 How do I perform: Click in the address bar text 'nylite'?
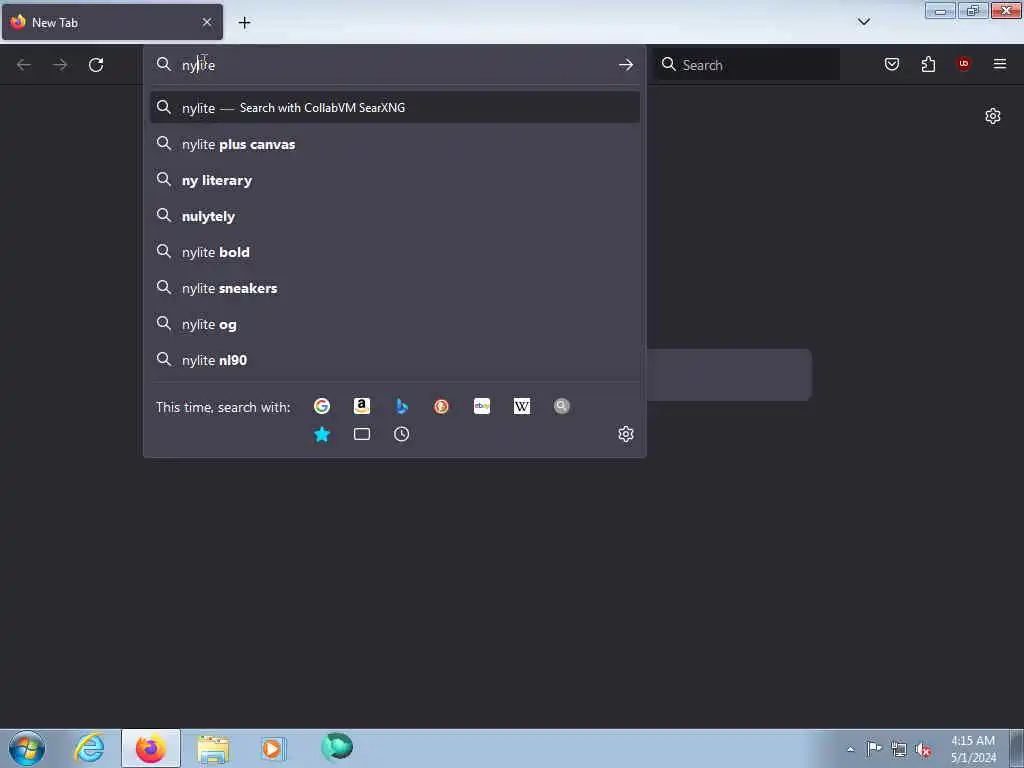199,65
